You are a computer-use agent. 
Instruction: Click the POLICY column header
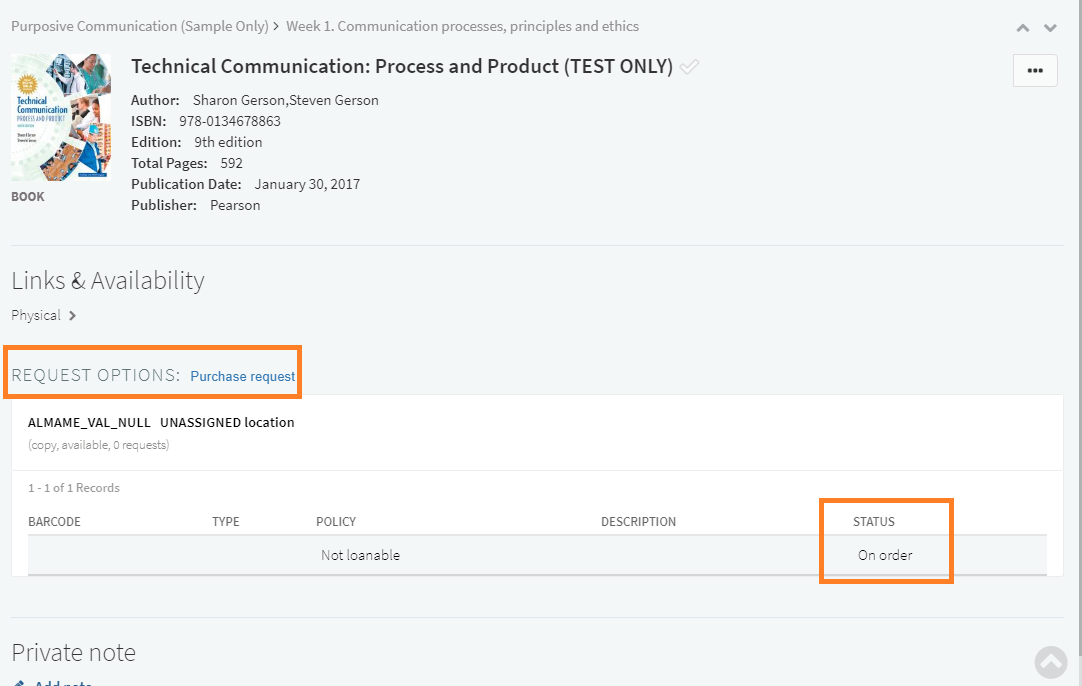[x=336, y=522]
